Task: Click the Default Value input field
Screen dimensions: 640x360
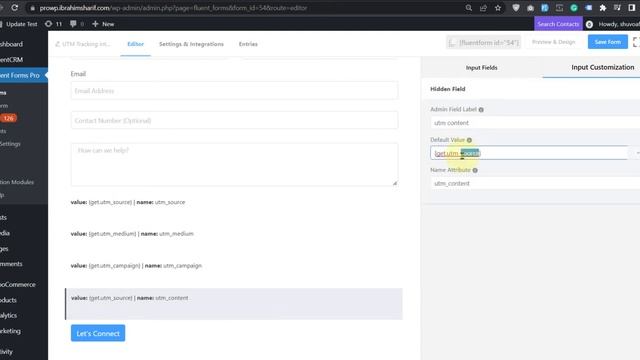Action: tap(529, 153)
